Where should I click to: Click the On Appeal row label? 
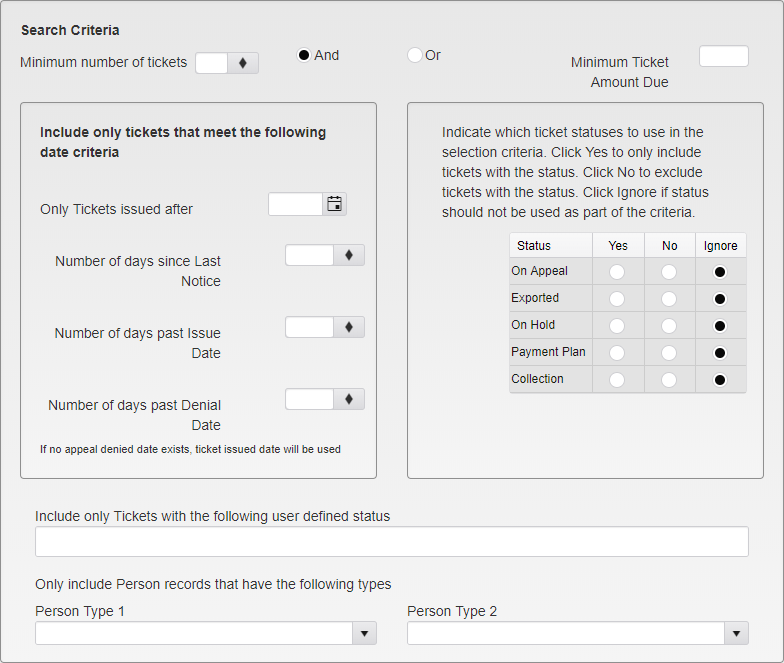540,271
